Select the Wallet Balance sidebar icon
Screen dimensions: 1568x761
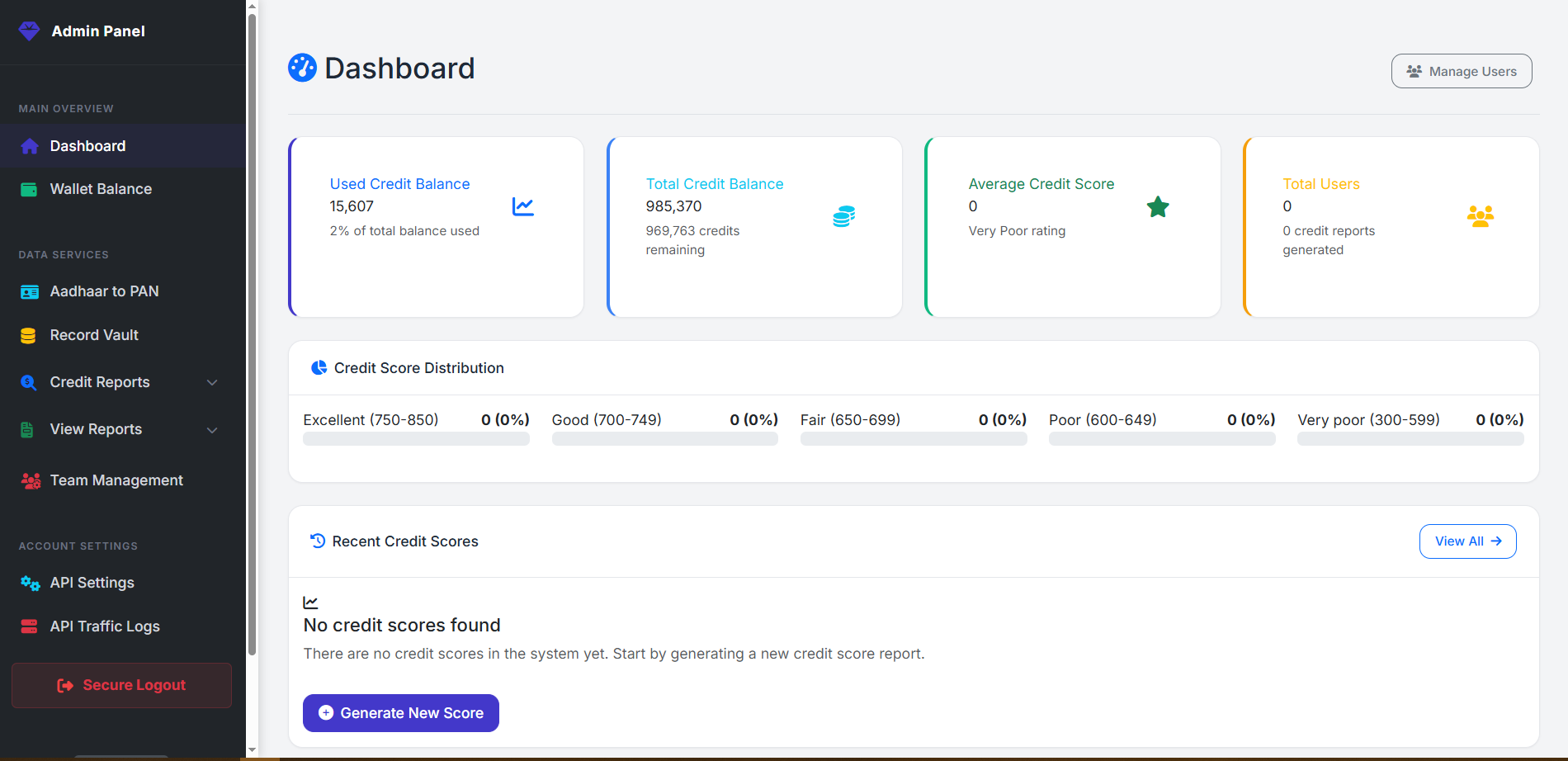click(x=28, y=189)
